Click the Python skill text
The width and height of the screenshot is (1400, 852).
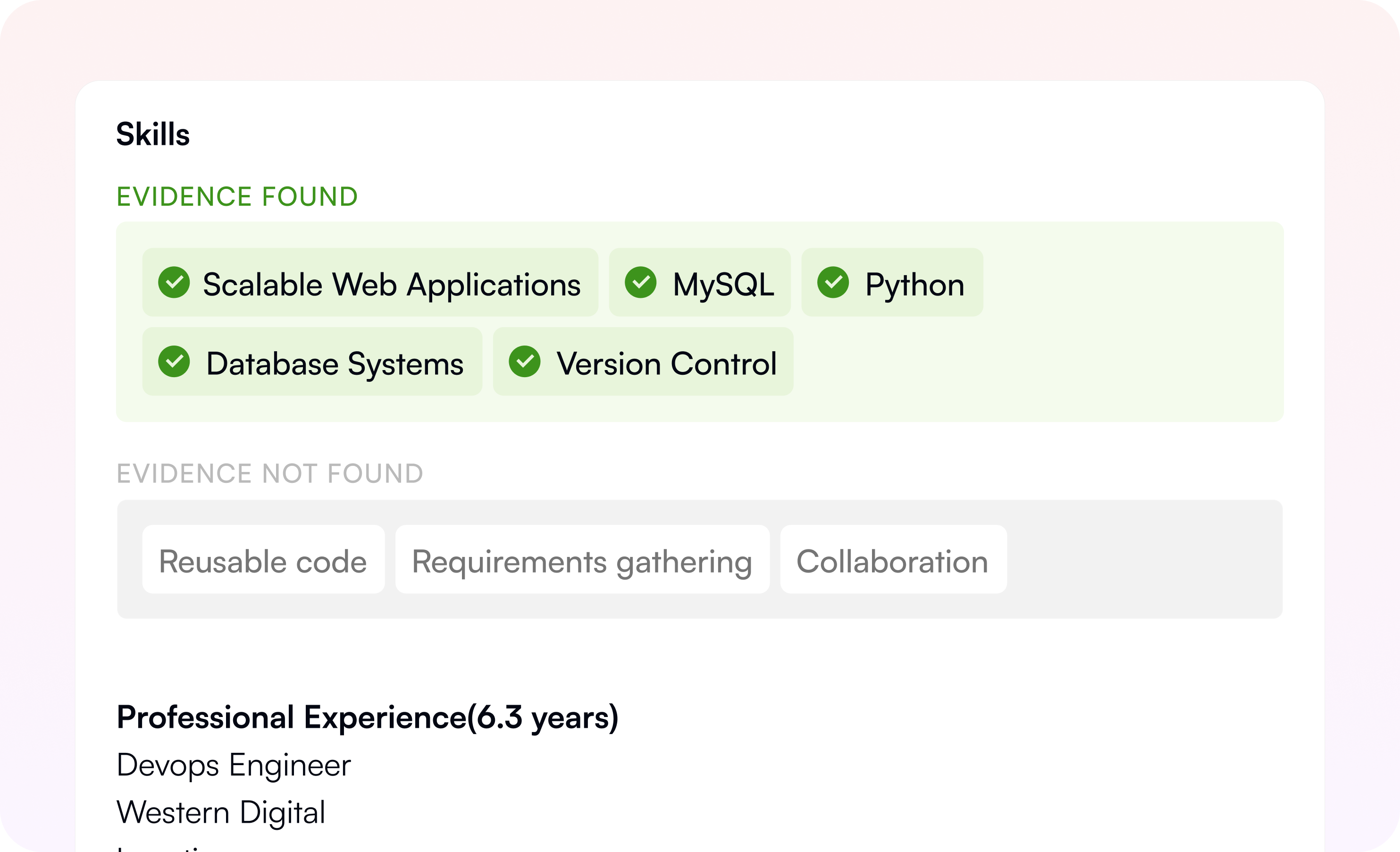coord(914,284)
